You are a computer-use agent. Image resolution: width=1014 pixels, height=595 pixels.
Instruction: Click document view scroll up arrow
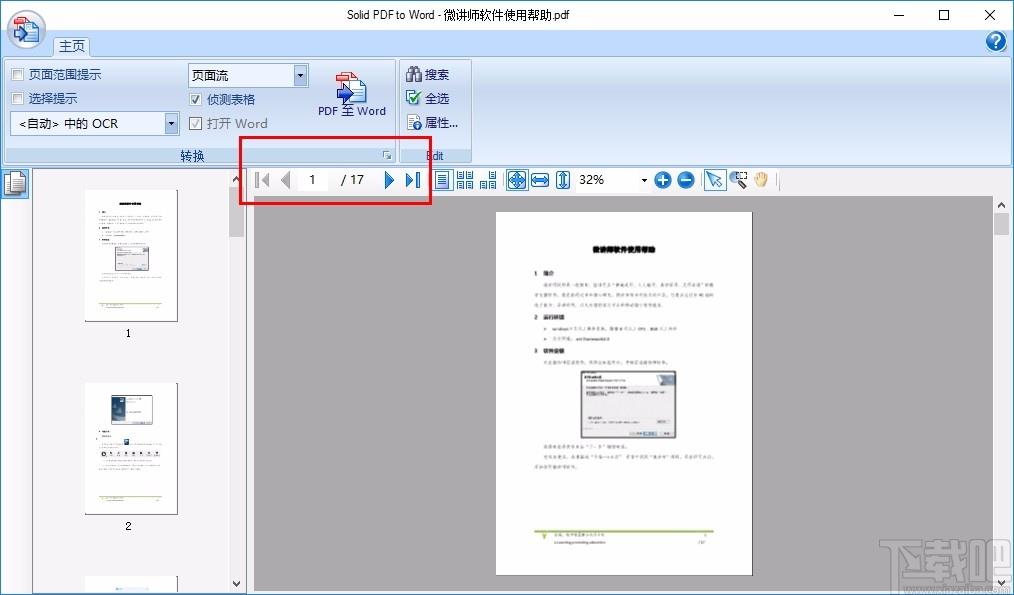tap(1002, 205)
